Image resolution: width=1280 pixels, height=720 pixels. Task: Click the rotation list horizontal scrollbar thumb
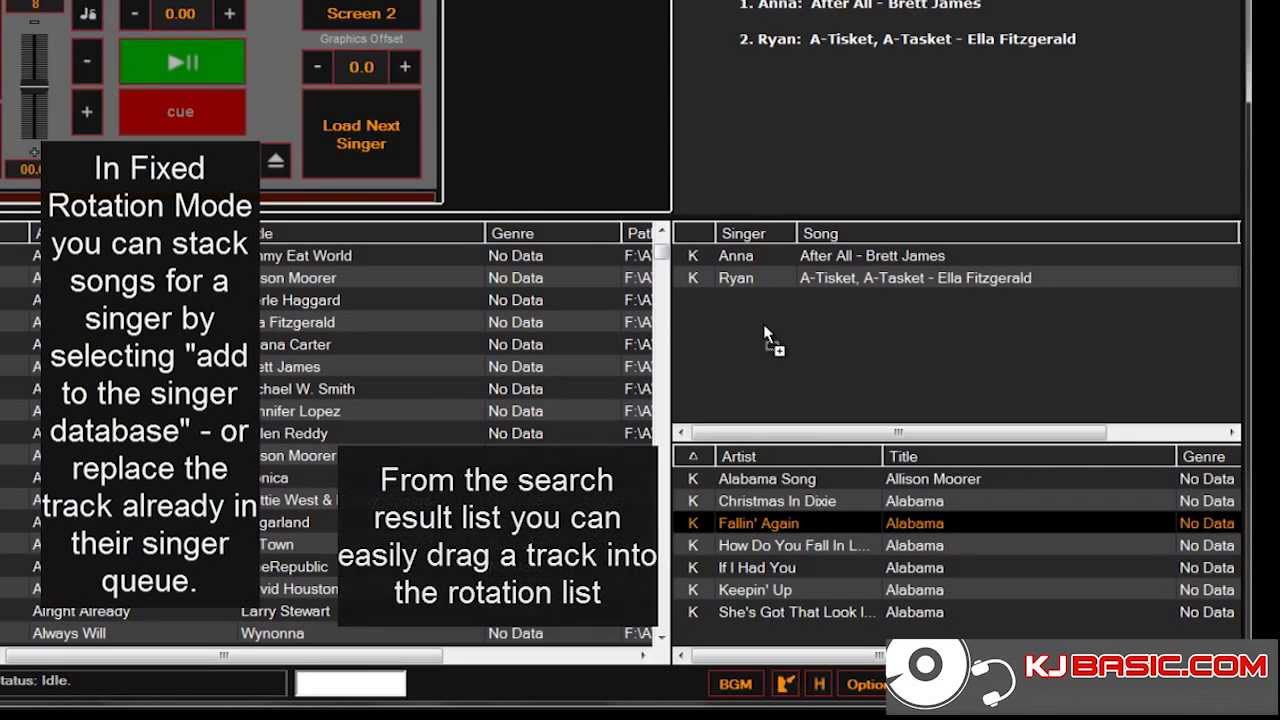(898, 432)
